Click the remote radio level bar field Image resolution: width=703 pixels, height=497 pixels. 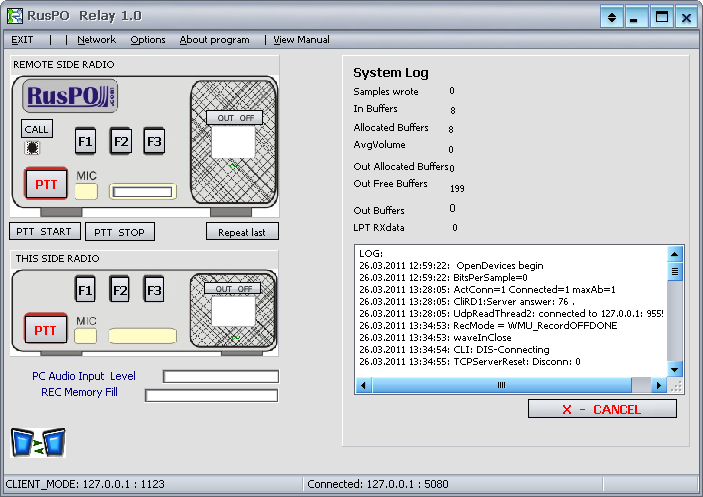pyautogui.click(x=143, y=192)
